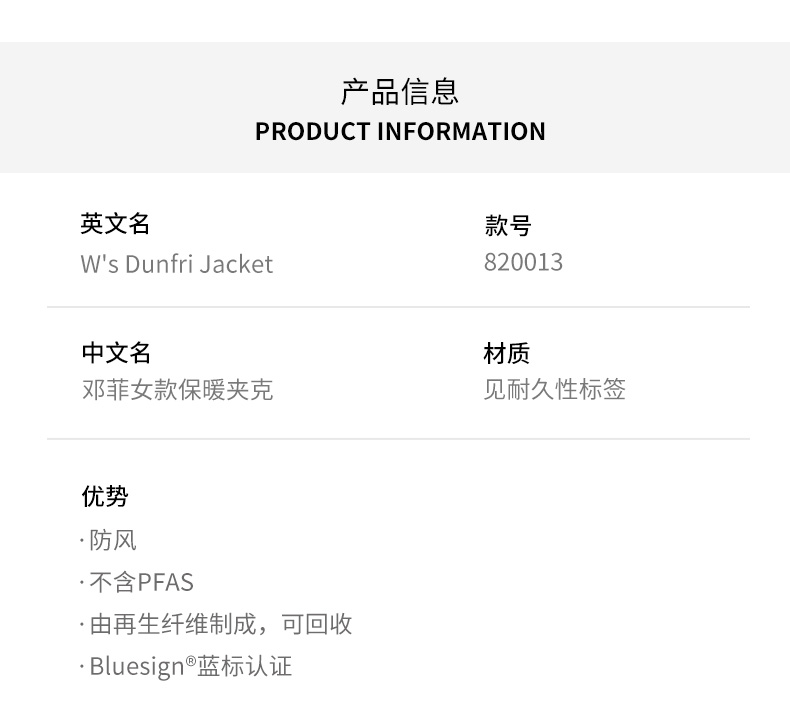The height and width of the screenshot is (706, 790).
Task: Click the 英文名 field label
Action: coord(115,224)
